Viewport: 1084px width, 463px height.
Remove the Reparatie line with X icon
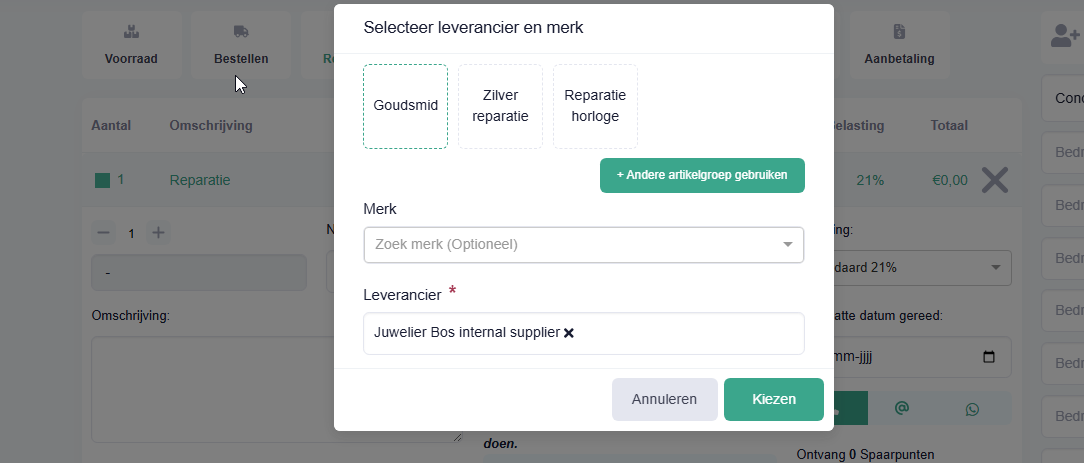pos(995,180)
